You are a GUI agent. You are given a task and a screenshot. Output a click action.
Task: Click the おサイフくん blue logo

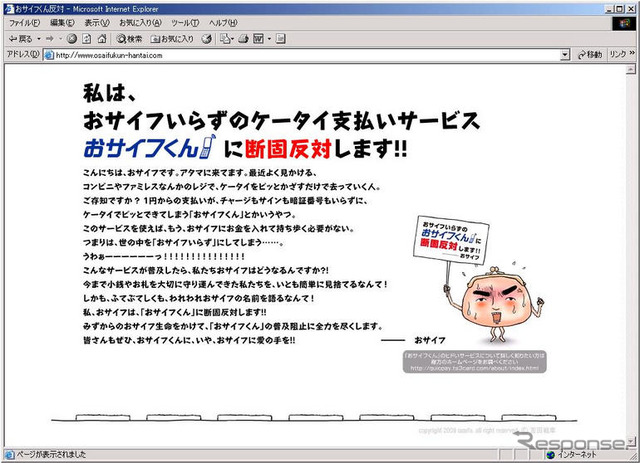[x=149, y=147]
